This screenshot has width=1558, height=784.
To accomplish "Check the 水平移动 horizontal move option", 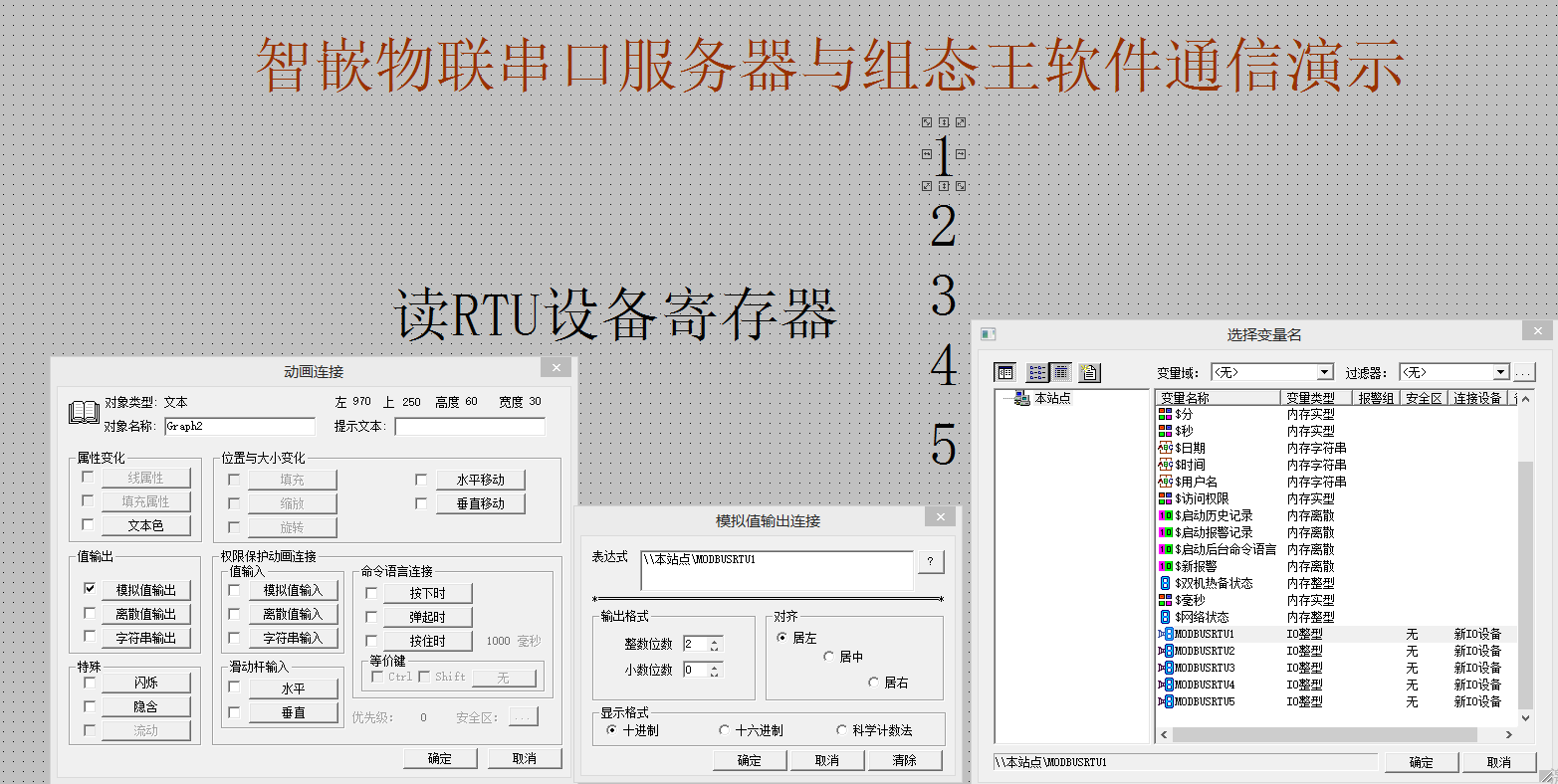I will (x=420, y=479).
